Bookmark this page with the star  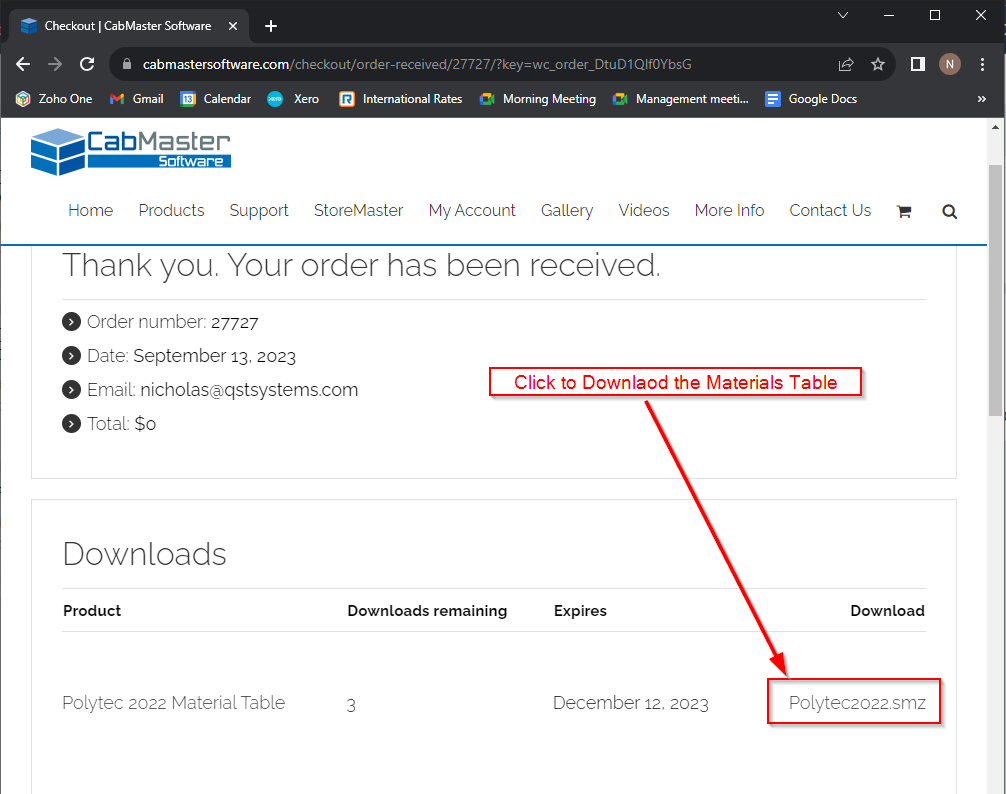point(878,64)
